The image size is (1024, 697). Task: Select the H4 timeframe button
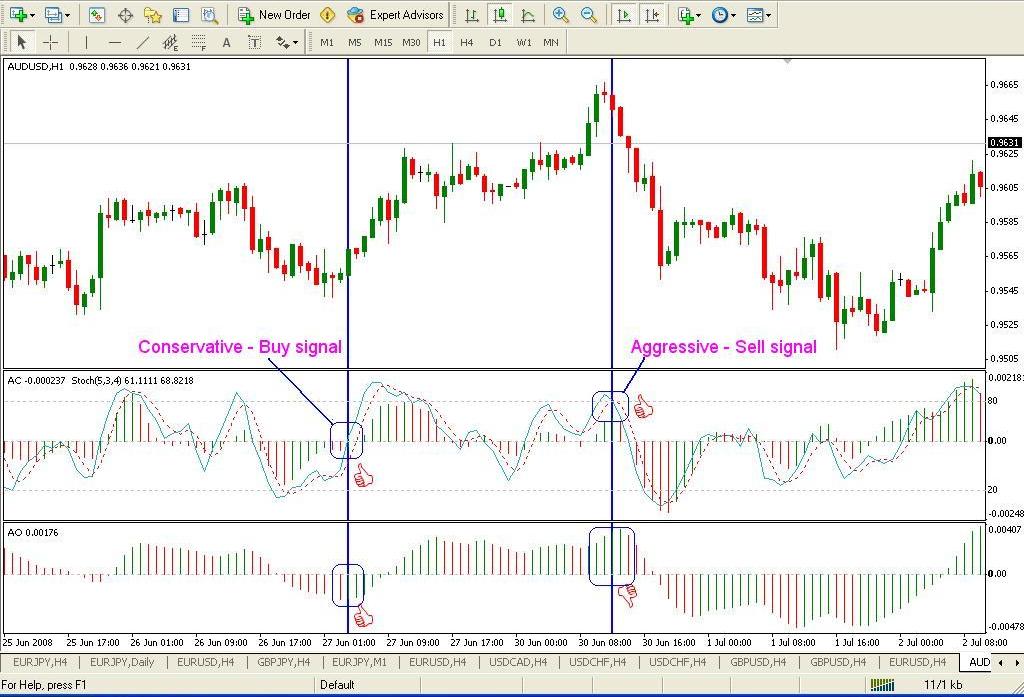point(467,42)
